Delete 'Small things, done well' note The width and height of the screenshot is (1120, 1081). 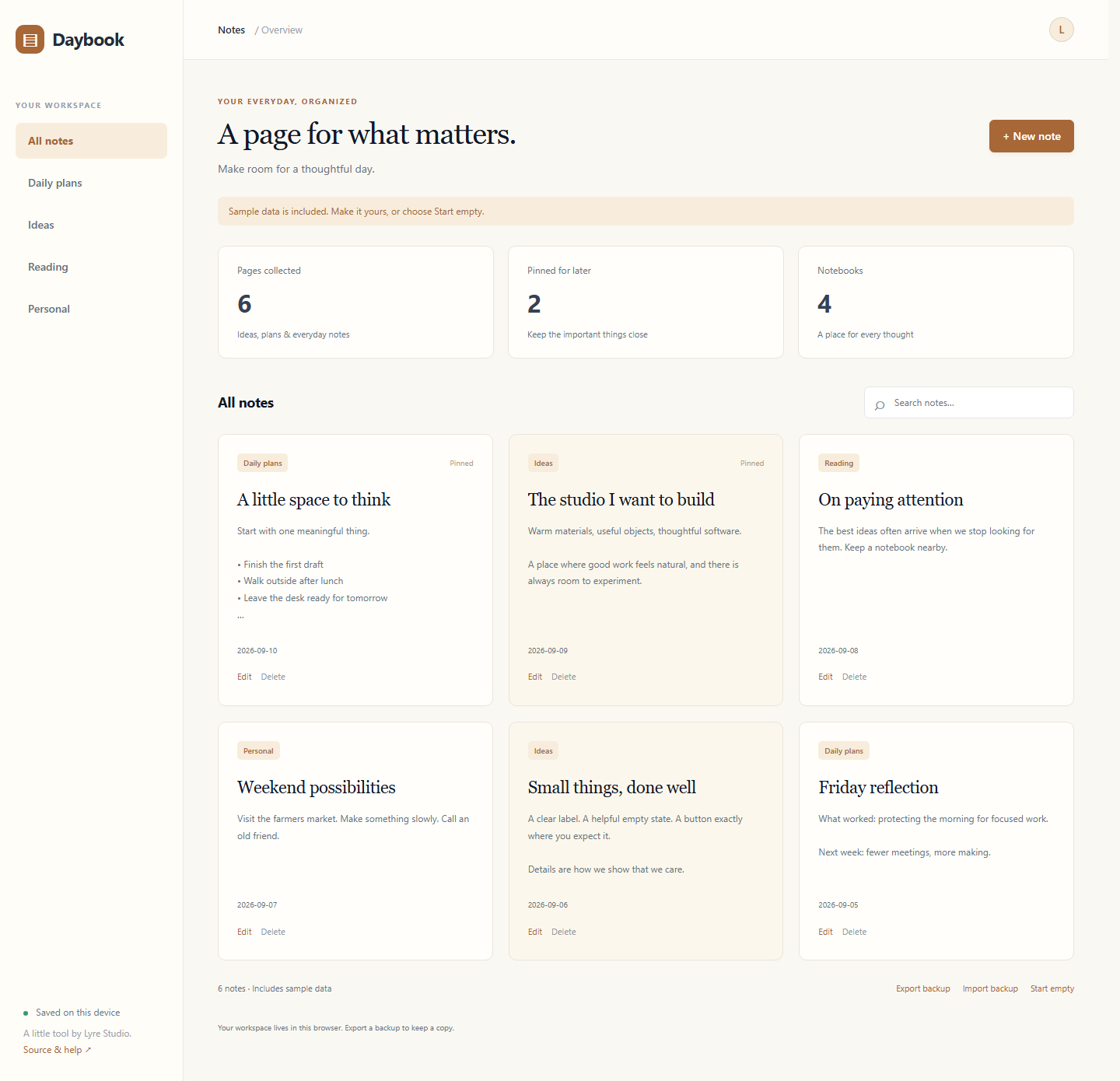point(564,932)
